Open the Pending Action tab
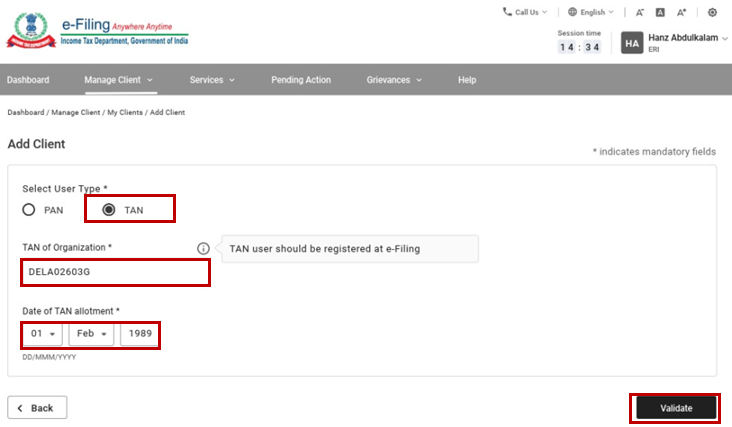Image resolution: width=732 pixels, height=427 pixels. pos(301,80)
